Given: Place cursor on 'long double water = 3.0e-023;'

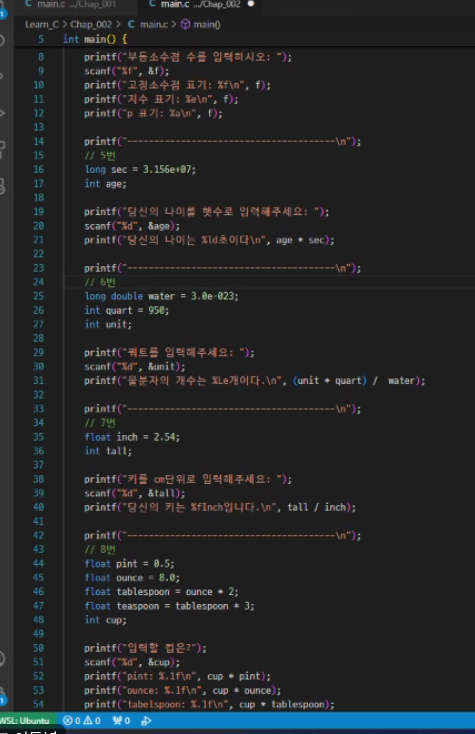Looking at the screenshot, I should tap(161, 296).
